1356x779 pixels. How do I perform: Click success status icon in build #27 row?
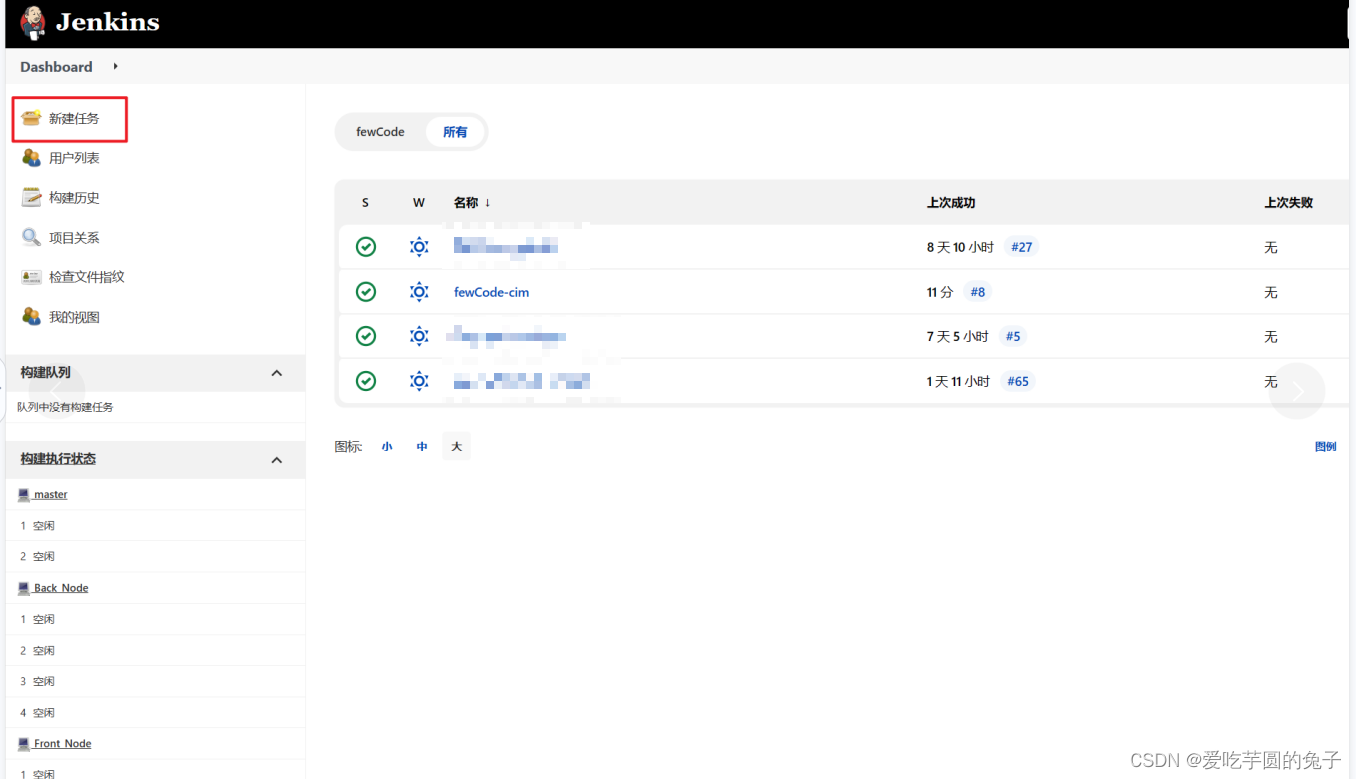(x=366, y=247)
